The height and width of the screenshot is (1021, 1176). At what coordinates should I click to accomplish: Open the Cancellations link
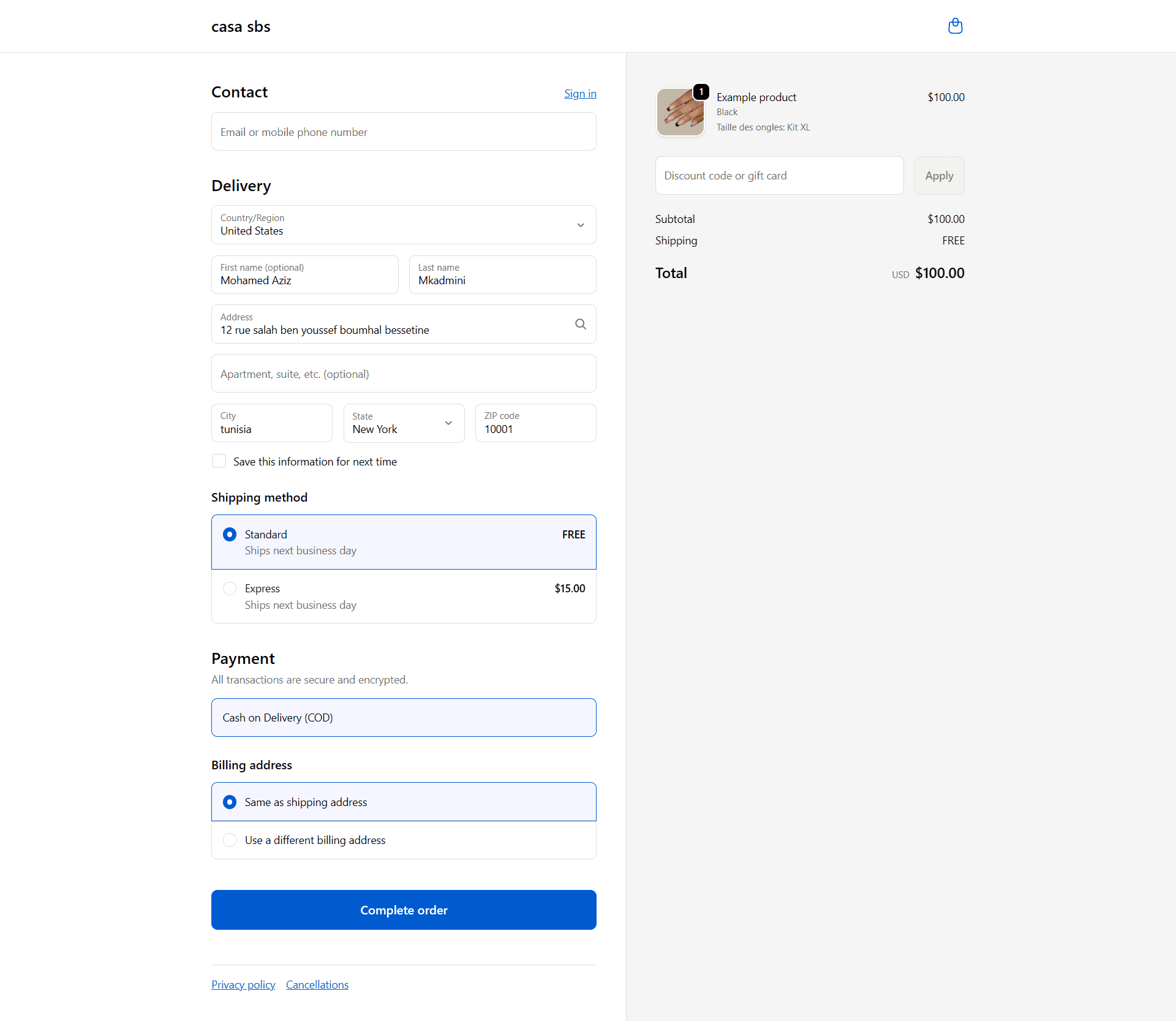point(317,984)
